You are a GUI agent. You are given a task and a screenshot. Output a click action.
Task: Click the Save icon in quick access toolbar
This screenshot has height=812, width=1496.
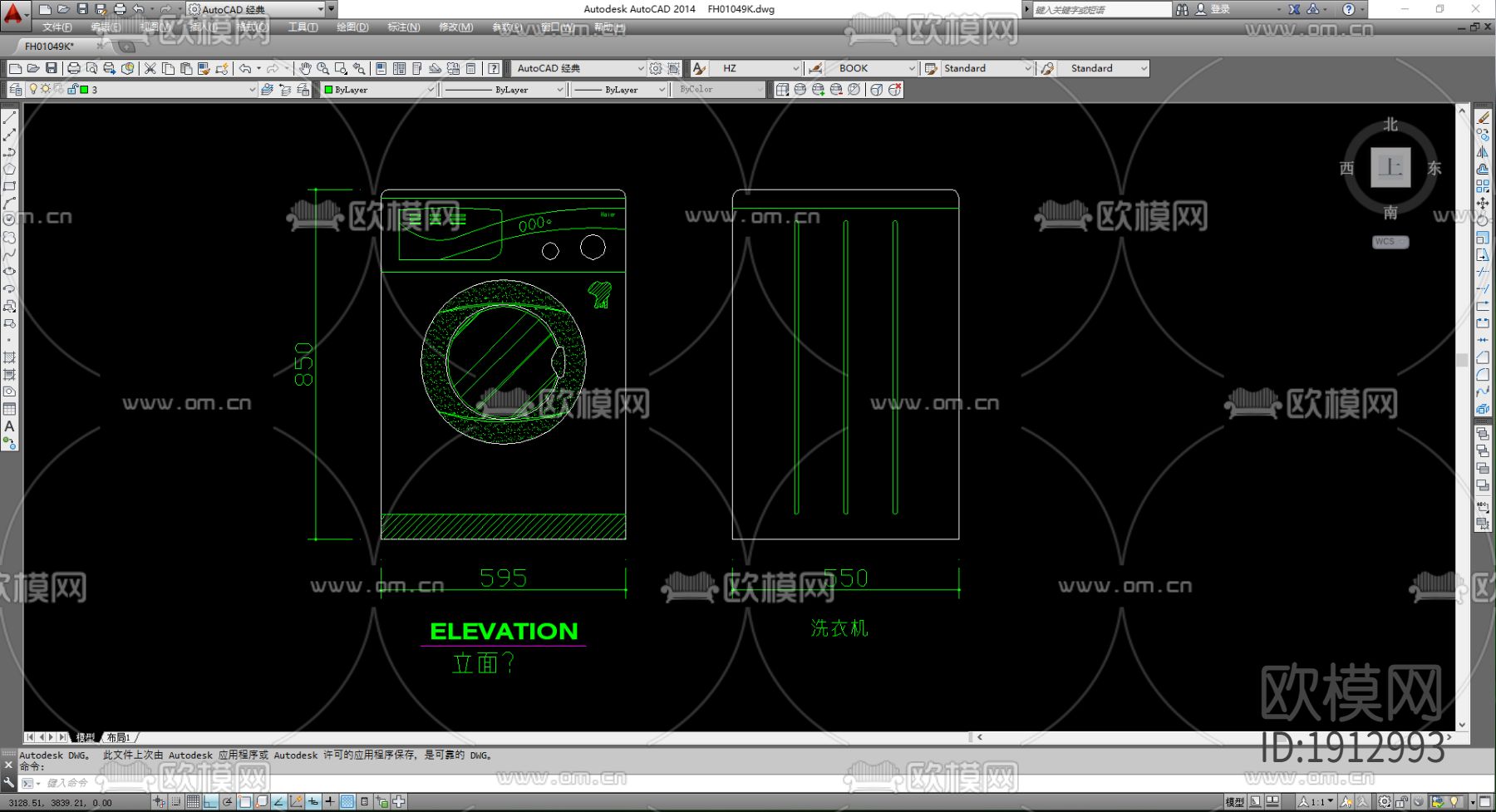click(x=82, y=9)
